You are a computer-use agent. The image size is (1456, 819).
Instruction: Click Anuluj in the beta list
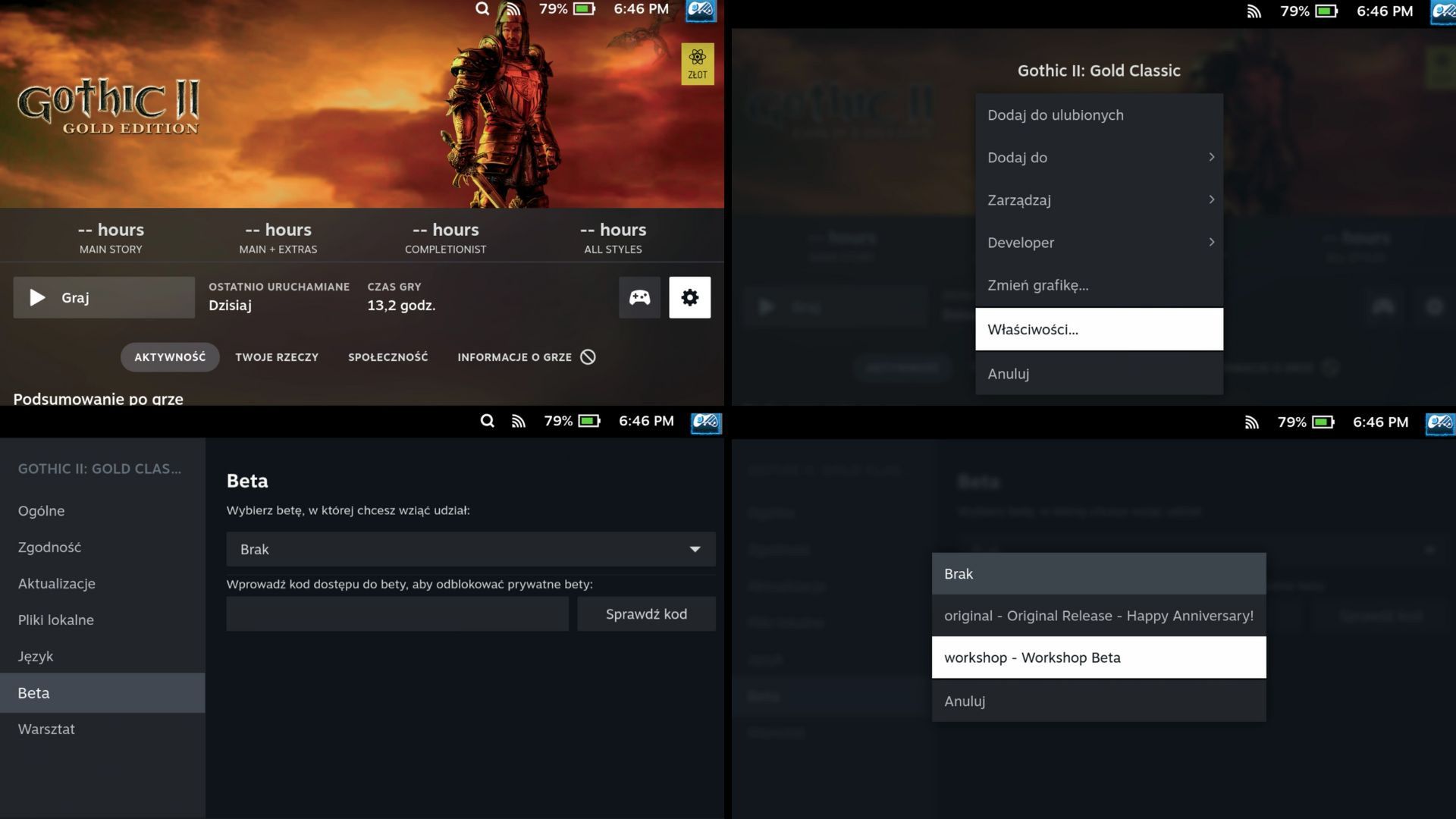click(1098, 701)
